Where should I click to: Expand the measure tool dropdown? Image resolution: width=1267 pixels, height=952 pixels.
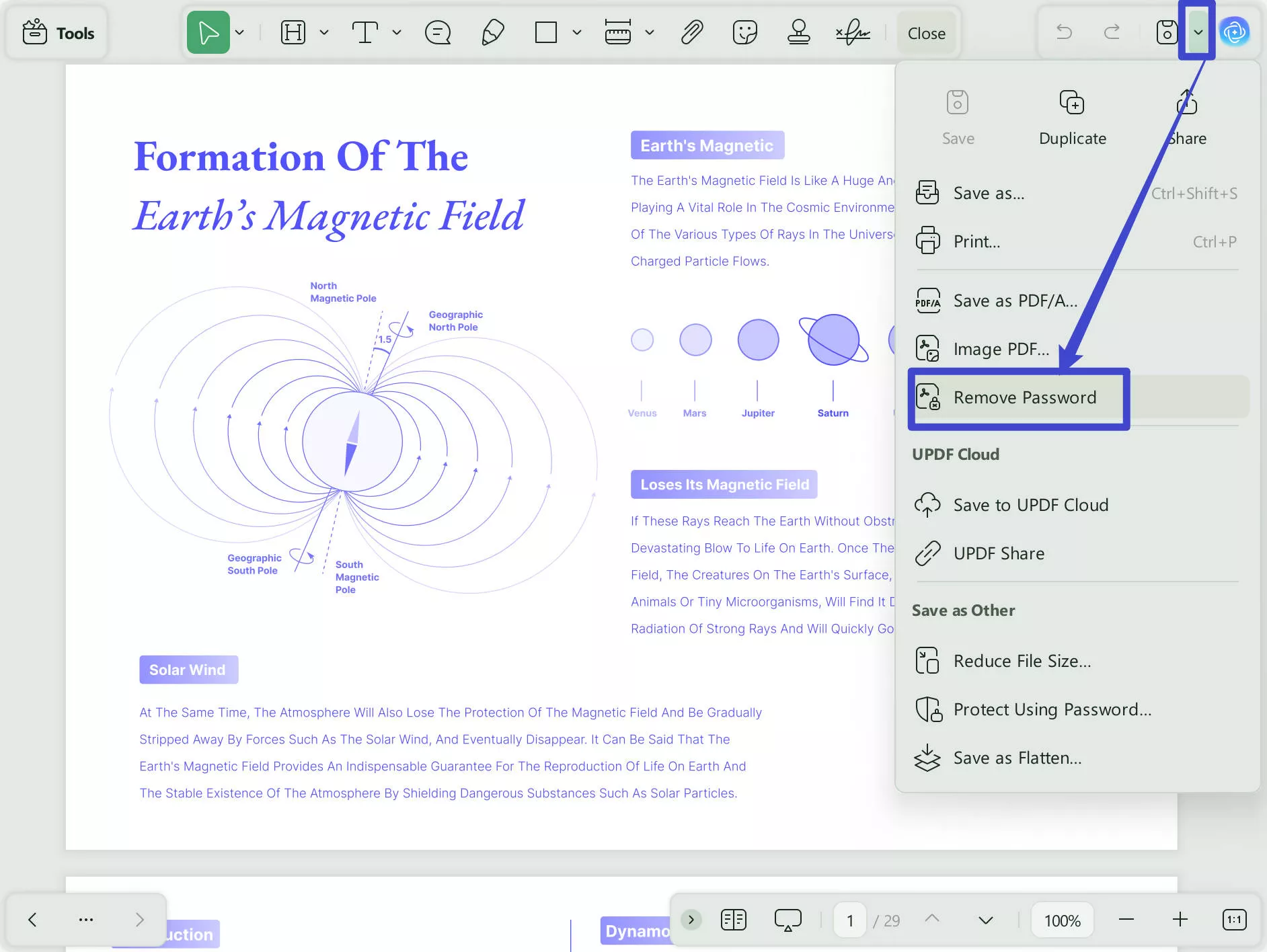coord(649,32)
